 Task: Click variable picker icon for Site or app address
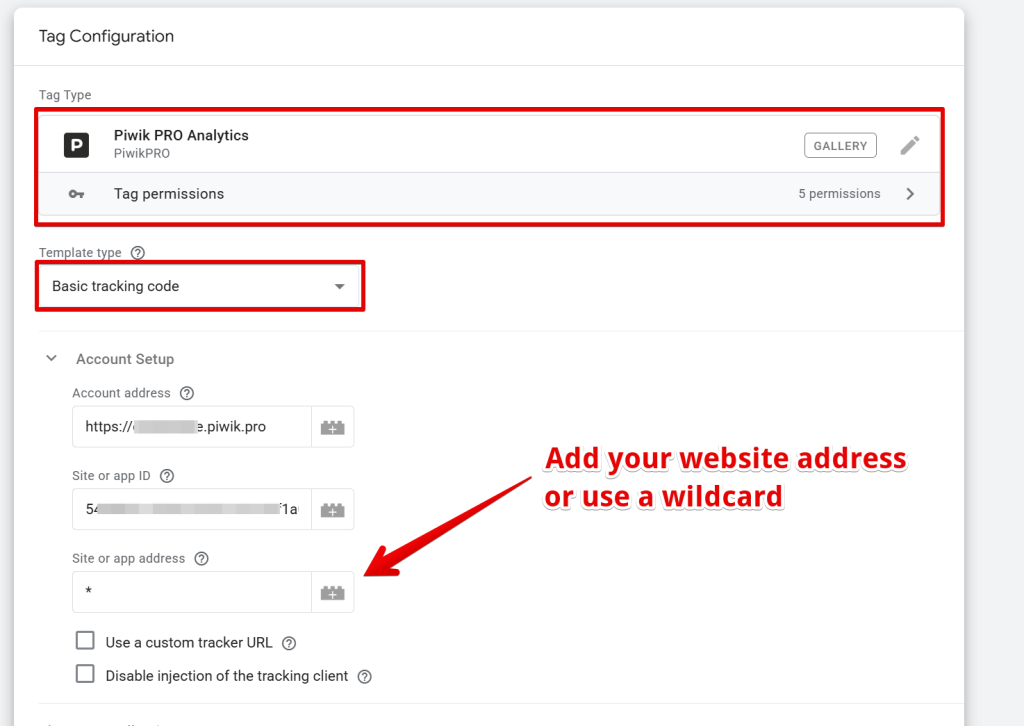[332, 593]
